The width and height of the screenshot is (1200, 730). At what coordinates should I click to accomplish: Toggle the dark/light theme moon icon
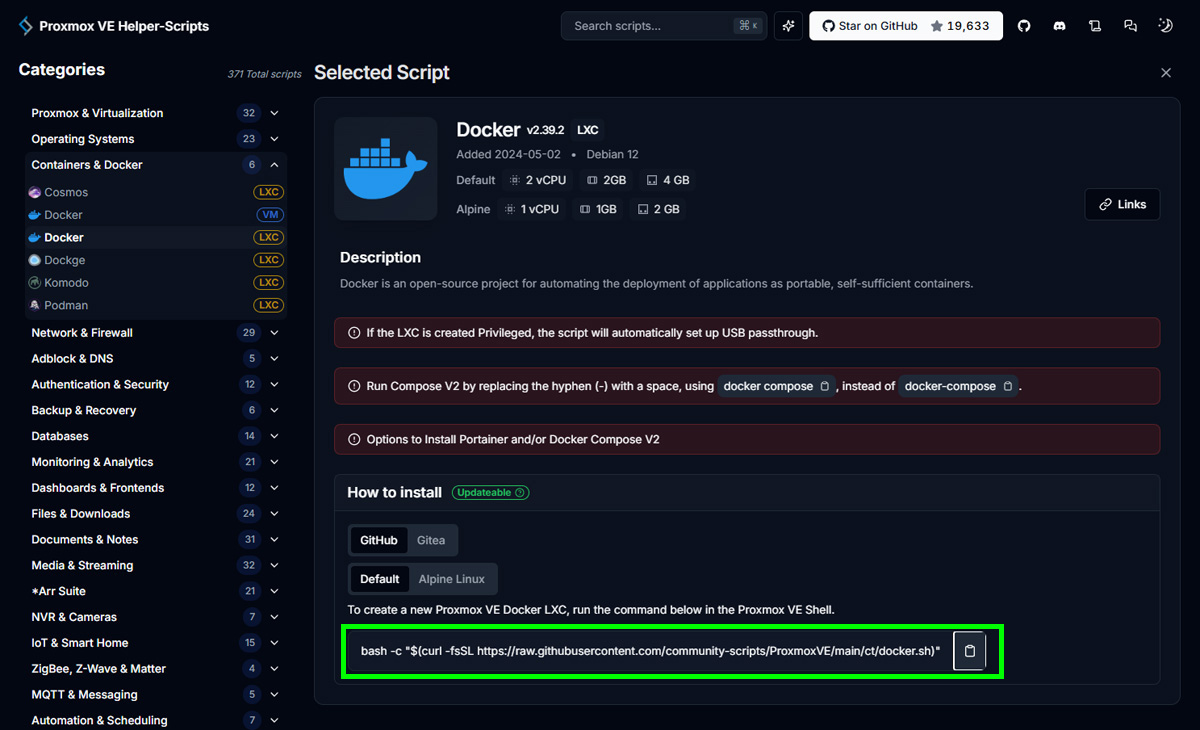pyautogui.click(x=1166, y=26)
